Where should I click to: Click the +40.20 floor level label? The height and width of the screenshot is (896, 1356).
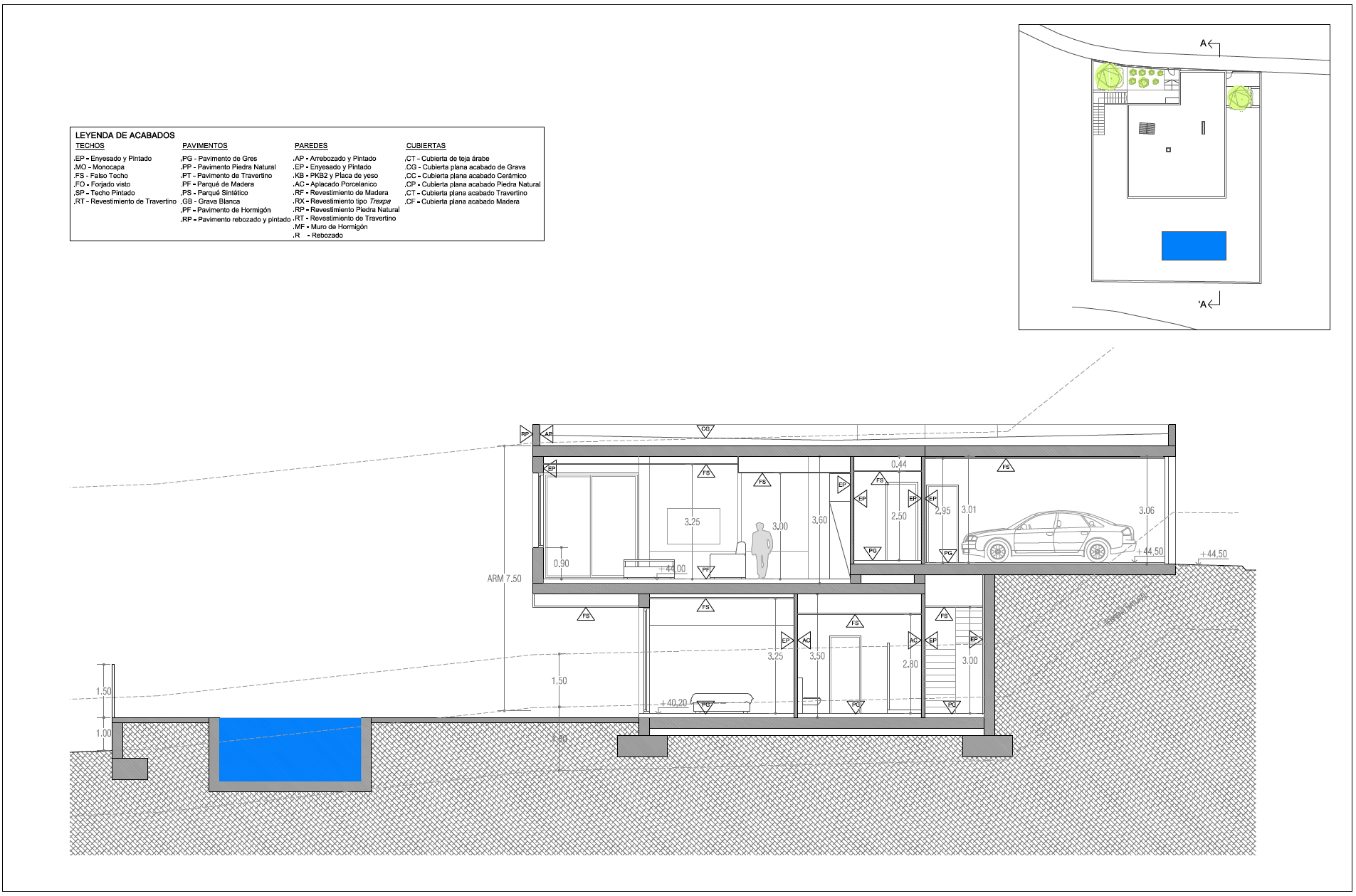coord(672,702)
